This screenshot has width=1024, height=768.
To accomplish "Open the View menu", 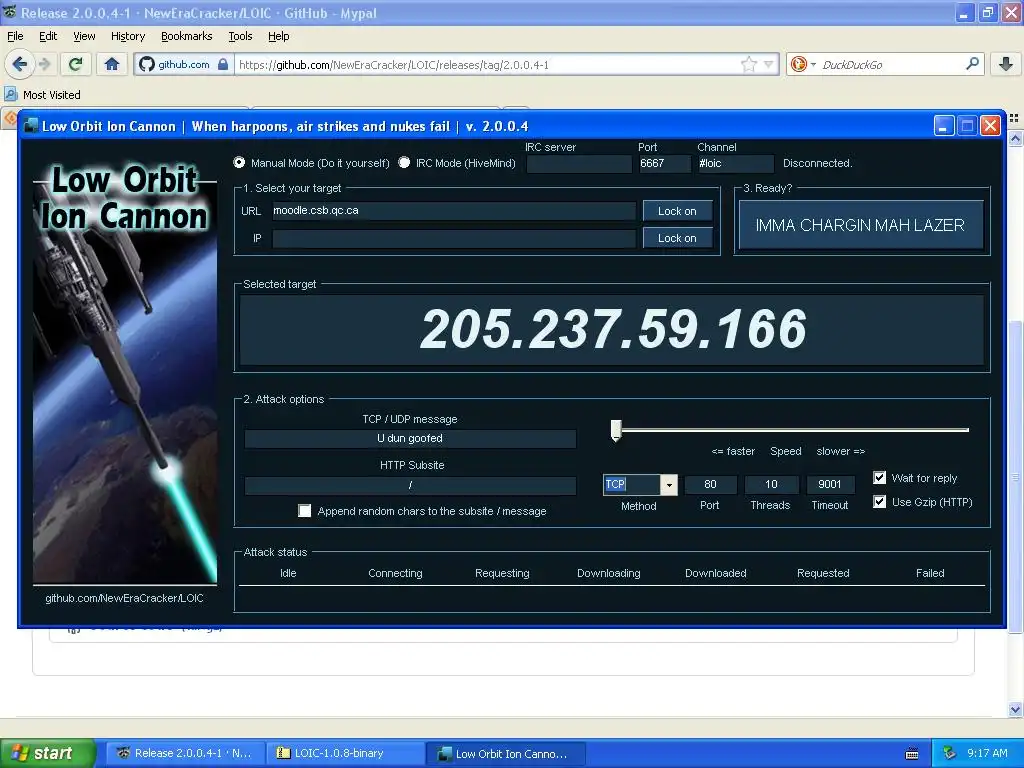I will click(84, 36).
